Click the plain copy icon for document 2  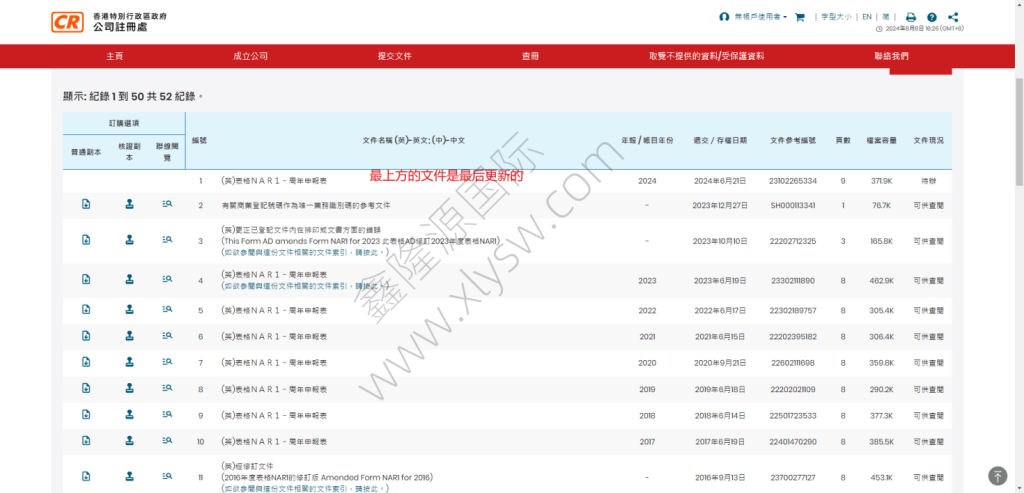tap(86, 204)
